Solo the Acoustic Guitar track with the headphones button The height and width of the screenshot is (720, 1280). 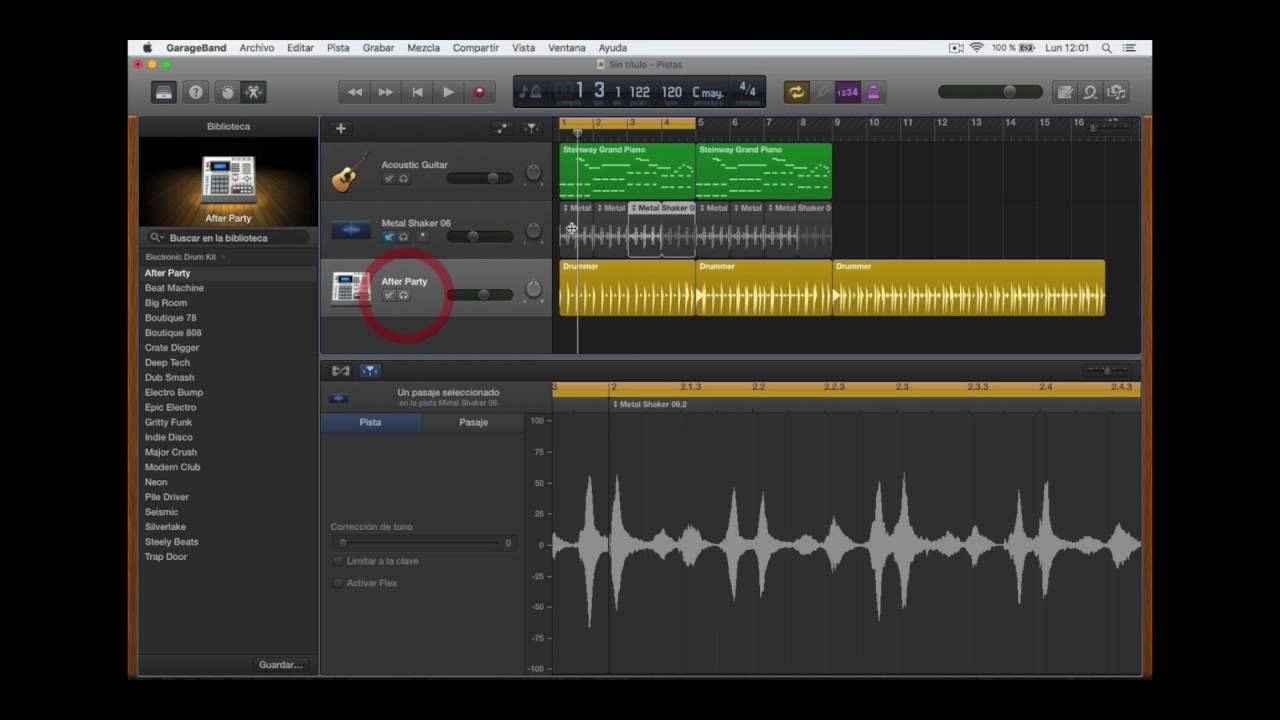tap(404, 179)
